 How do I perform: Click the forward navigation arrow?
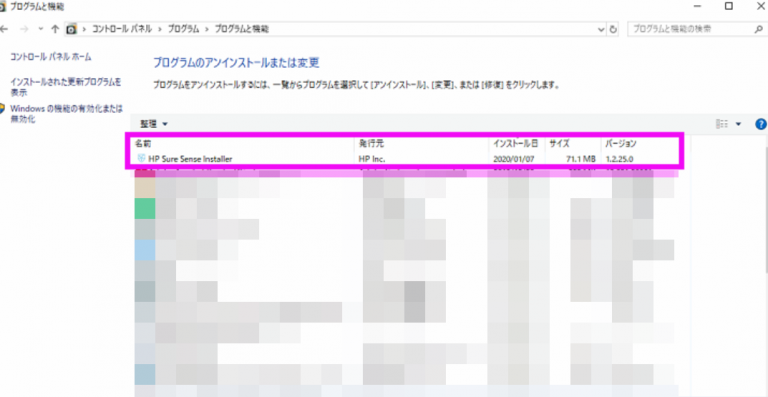pos(24,29)
